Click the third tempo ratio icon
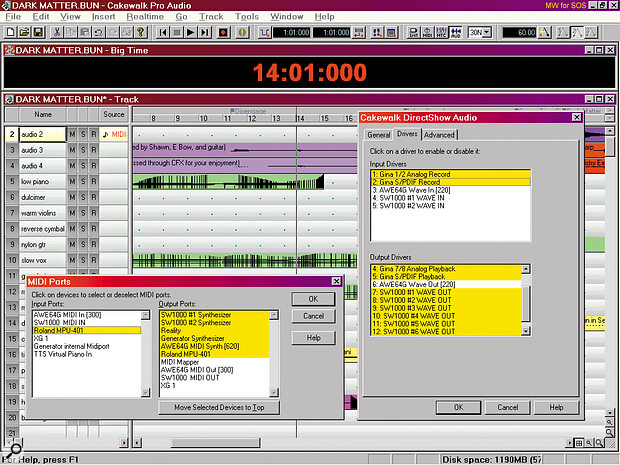 [591, 32]
